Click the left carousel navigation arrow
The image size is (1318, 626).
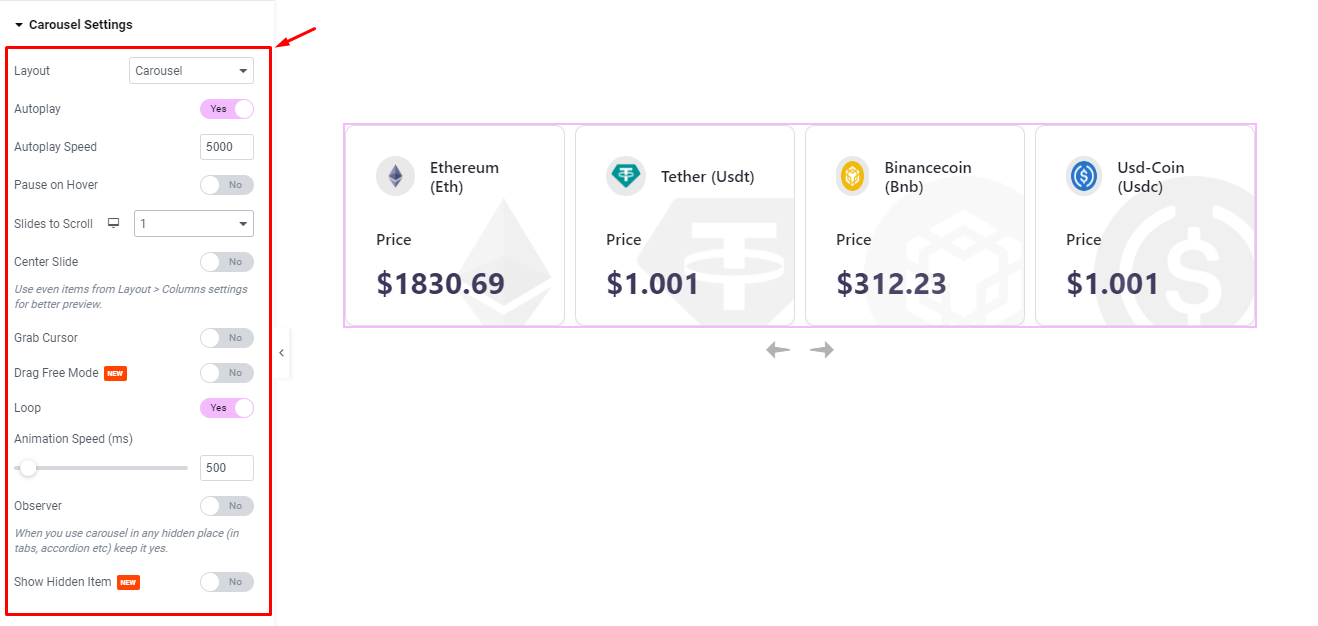[x=778, y=349]
